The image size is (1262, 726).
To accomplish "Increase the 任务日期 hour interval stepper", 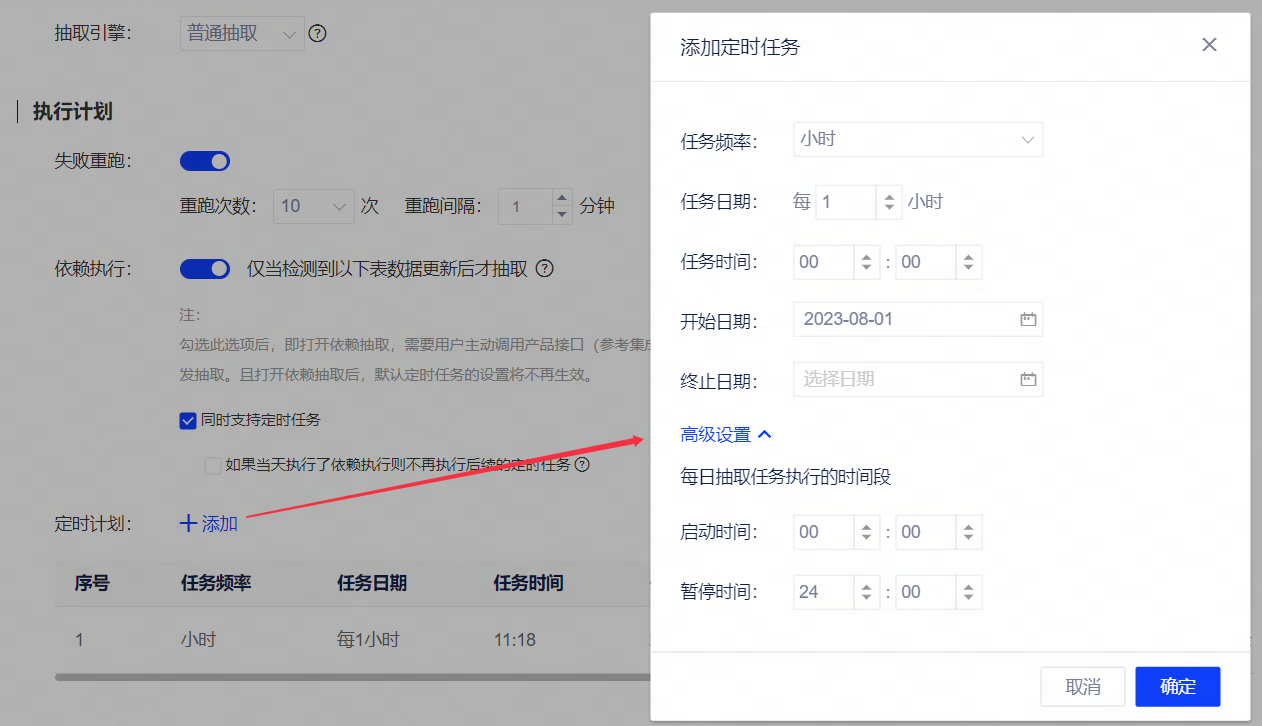I will pos(889,195).
